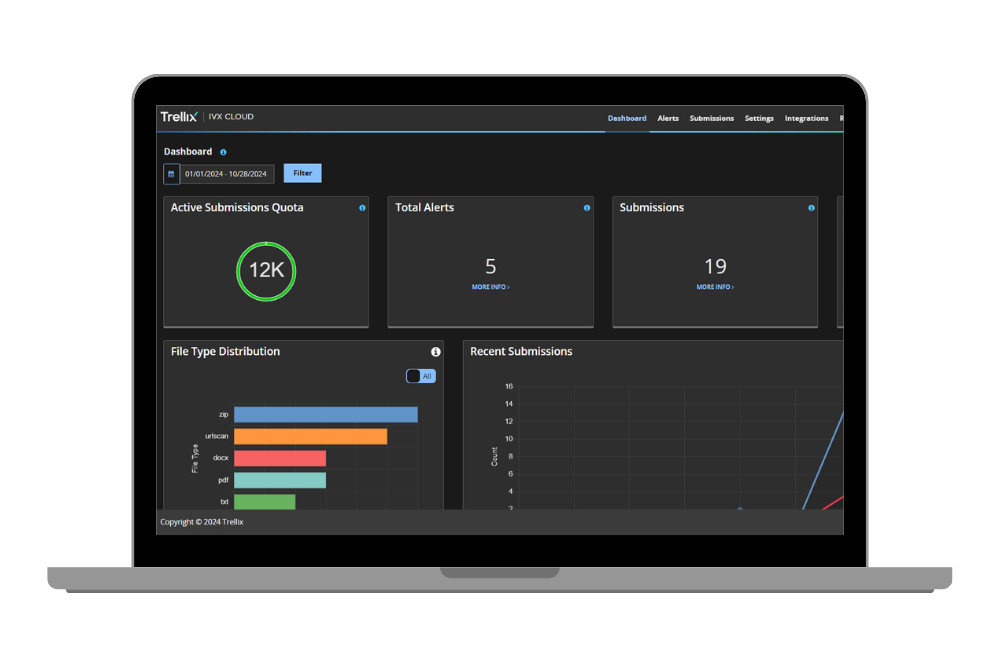
Task: Select the teal pdf bar
Action: (280, 480)
